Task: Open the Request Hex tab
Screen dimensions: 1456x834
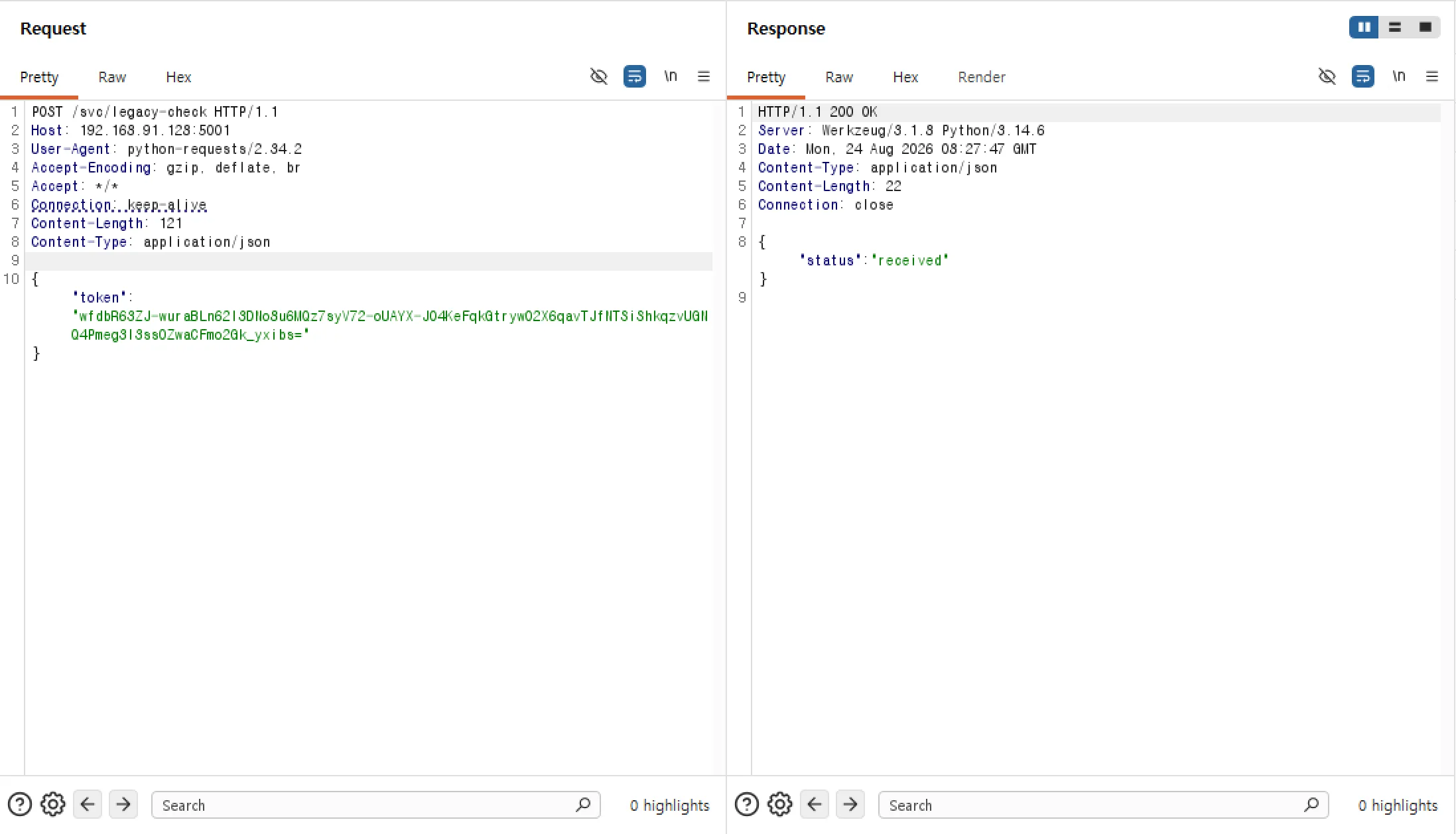Action: (178, 77)
